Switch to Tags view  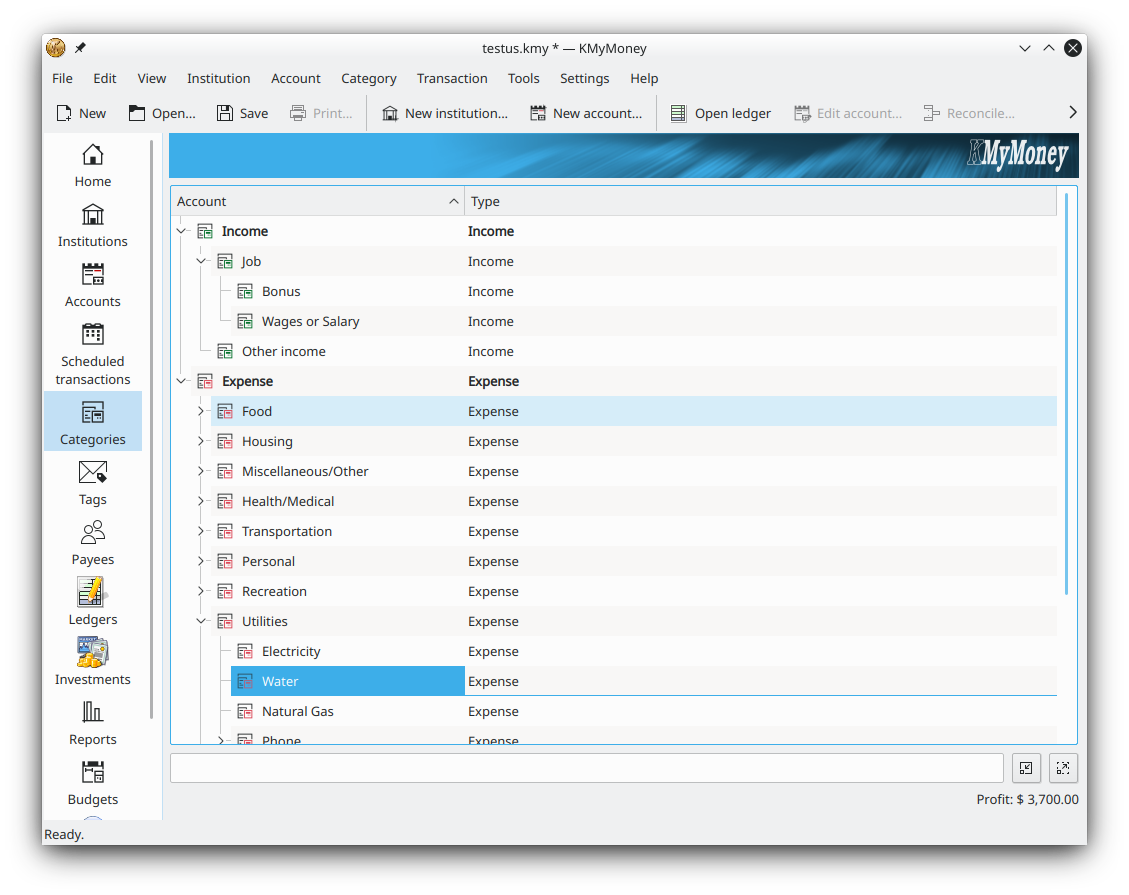click(x=92, y=483)
